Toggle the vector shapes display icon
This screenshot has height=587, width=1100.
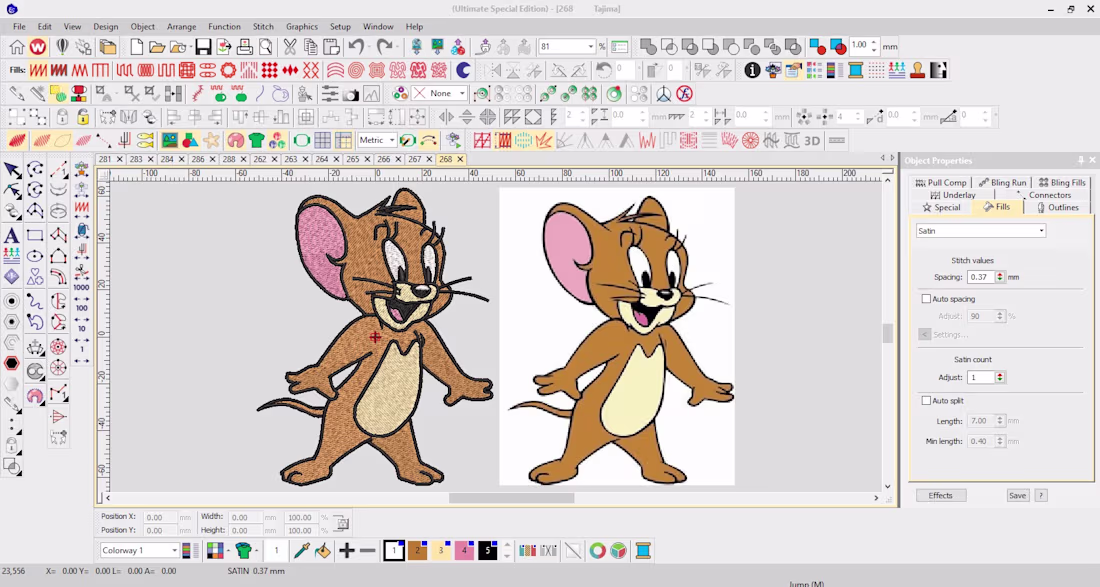click(190, 140)
